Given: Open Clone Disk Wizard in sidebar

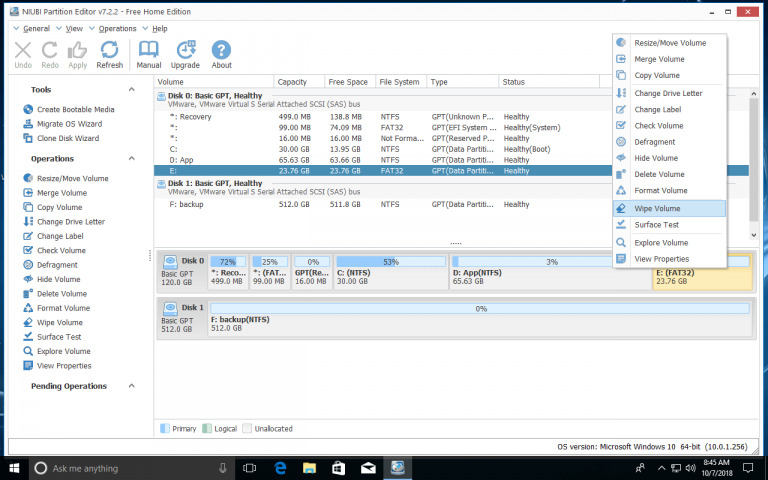Looking at the screenshot, I should coord(61,138).
